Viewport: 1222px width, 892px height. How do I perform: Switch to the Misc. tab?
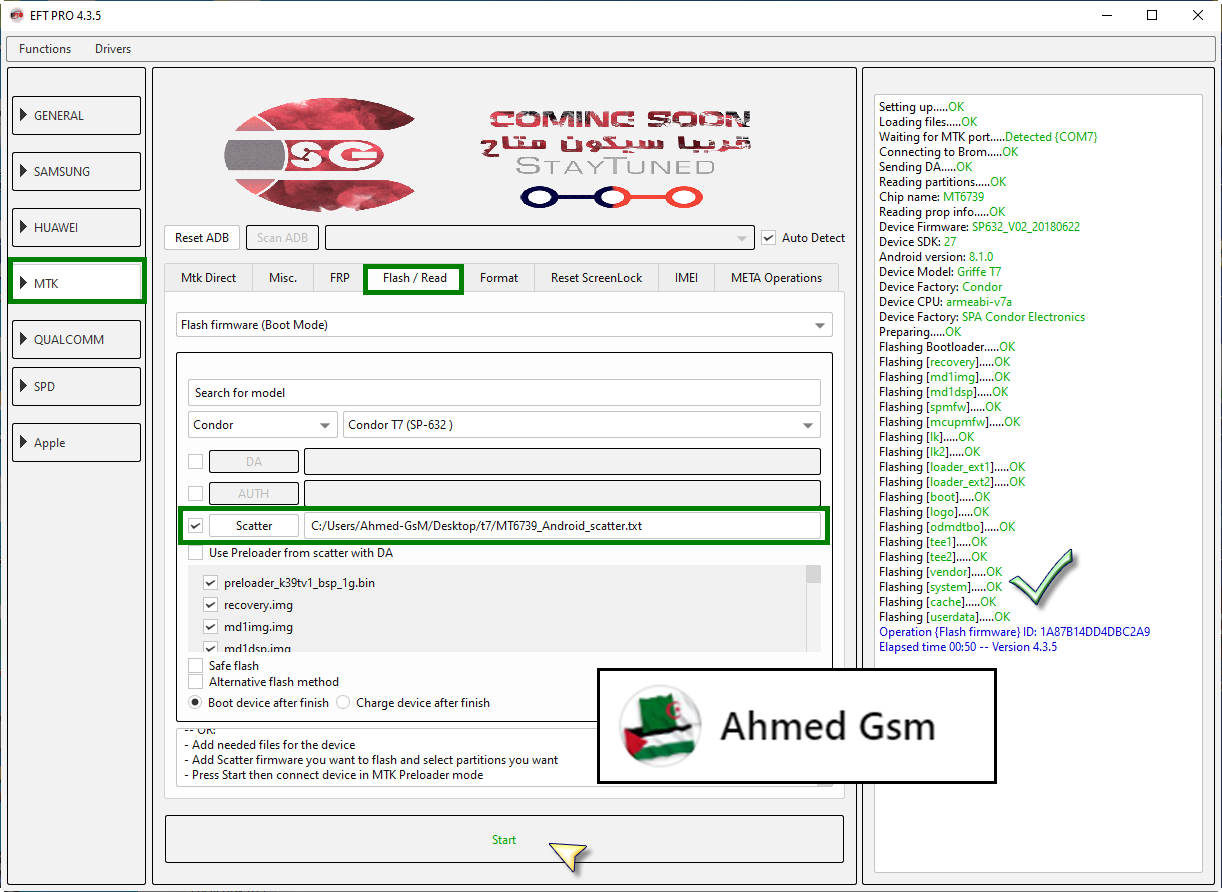click(283, 278)
